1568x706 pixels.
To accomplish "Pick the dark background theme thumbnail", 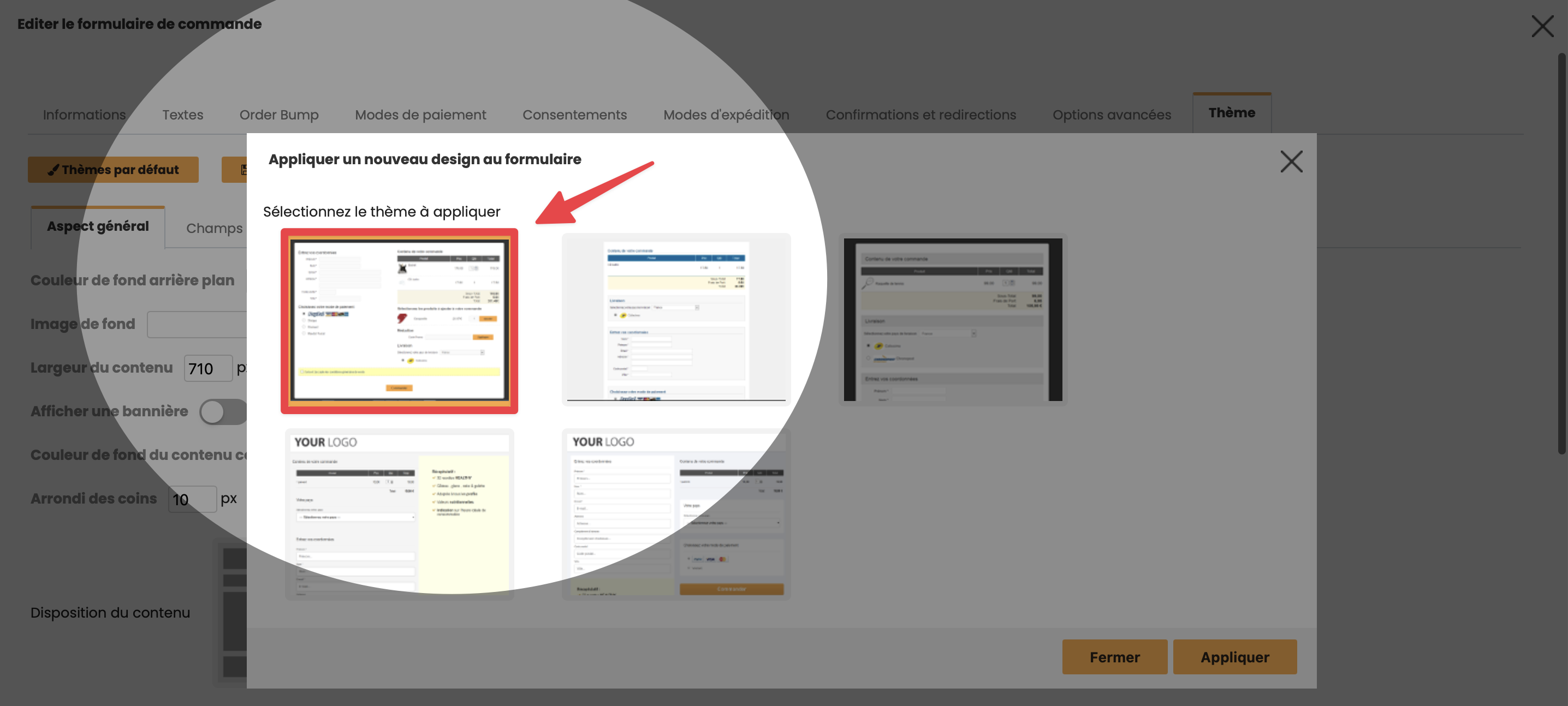I will 953,320.
